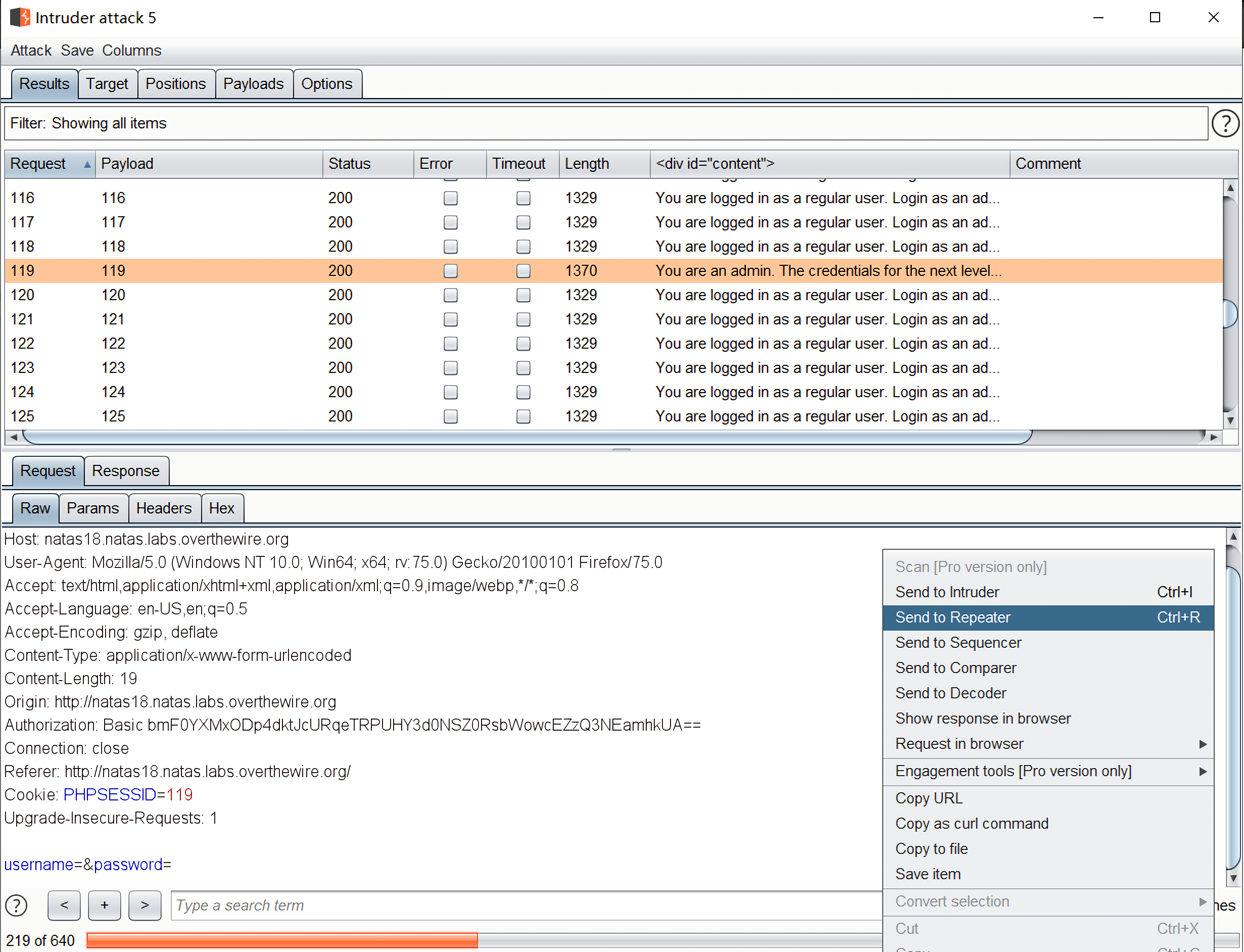Click the Filter: Showing all items bar
Viewport: 1244px width, 952px height.
tap(606, 123)
